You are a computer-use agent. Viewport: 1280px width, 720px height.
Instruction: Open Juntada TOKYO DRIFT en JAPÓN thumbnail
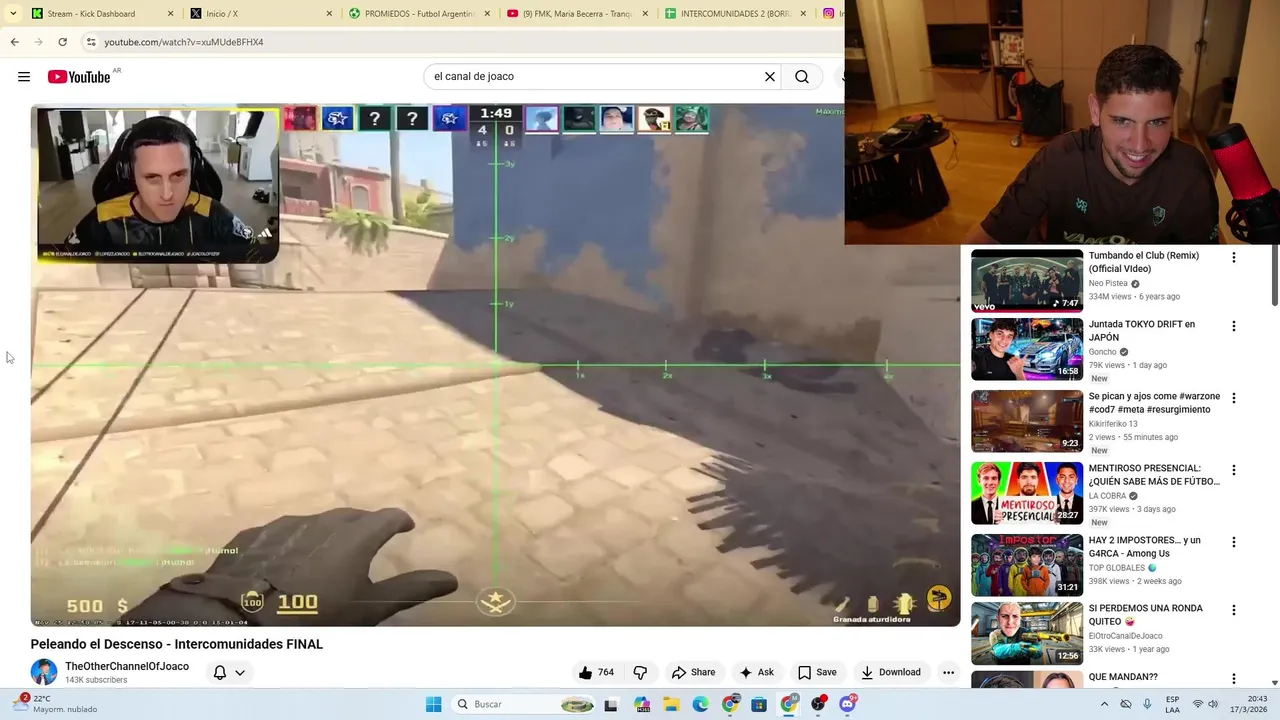(x=1026, y=349)
